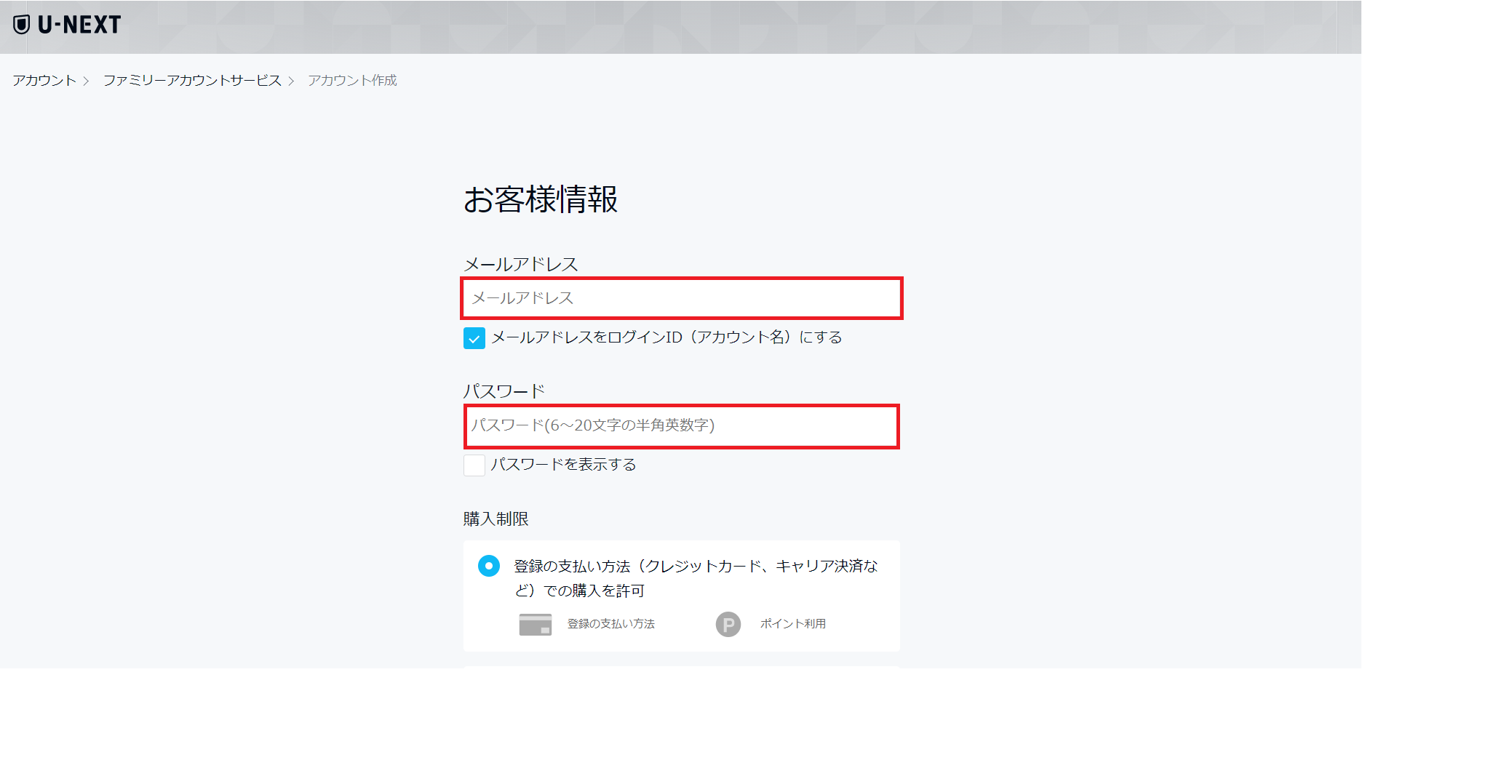Uncheck メールアドレスをログインIDにする checkbox
The height and width of the screenshot is (784, 1512).
pyautogui.click(x=474, y=338)
